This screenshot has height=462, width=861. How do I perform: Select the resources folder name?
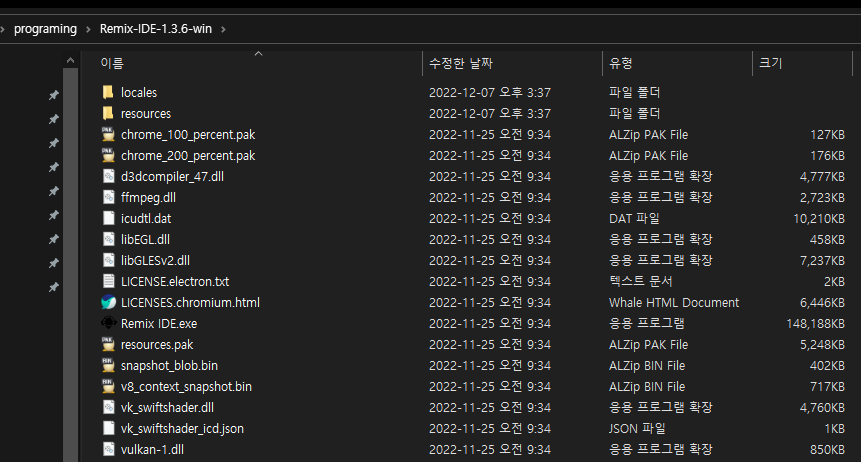(x=146, y=114)
